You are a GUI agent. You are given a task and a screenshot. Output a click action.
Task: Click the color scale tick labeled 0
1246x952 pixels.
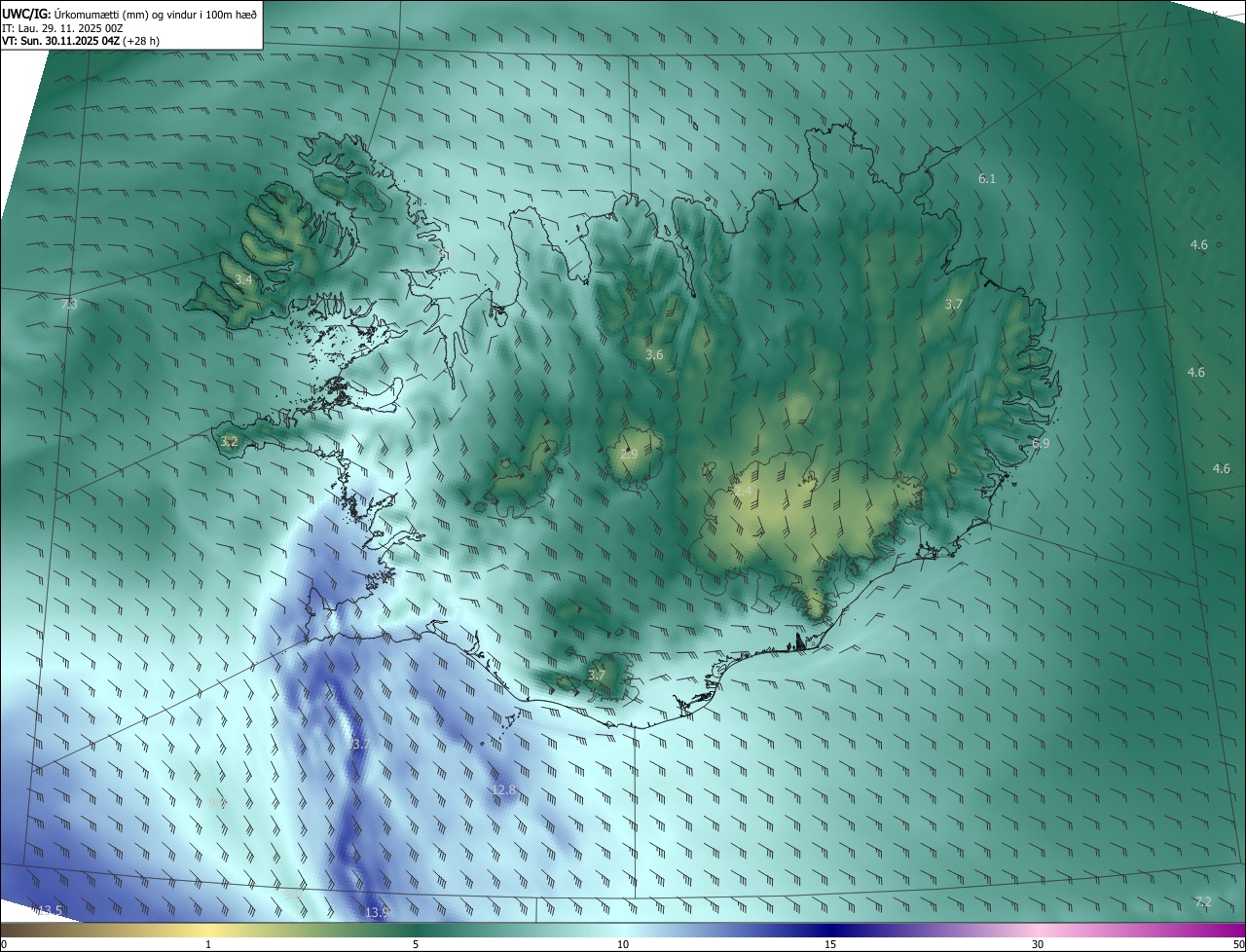tap(3, 944)
